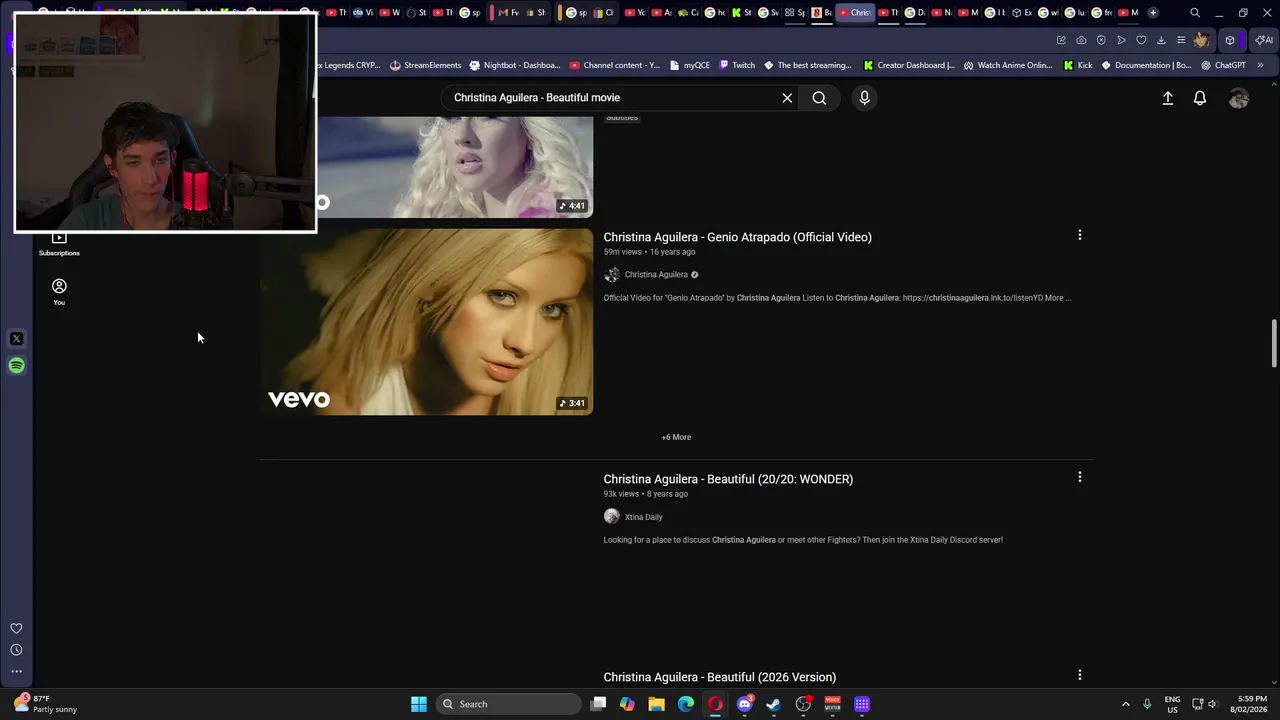This screenshot has width=1280, height=720.
Task: Open Creator Dashboard bookmark
Action: tap(908, 65)
